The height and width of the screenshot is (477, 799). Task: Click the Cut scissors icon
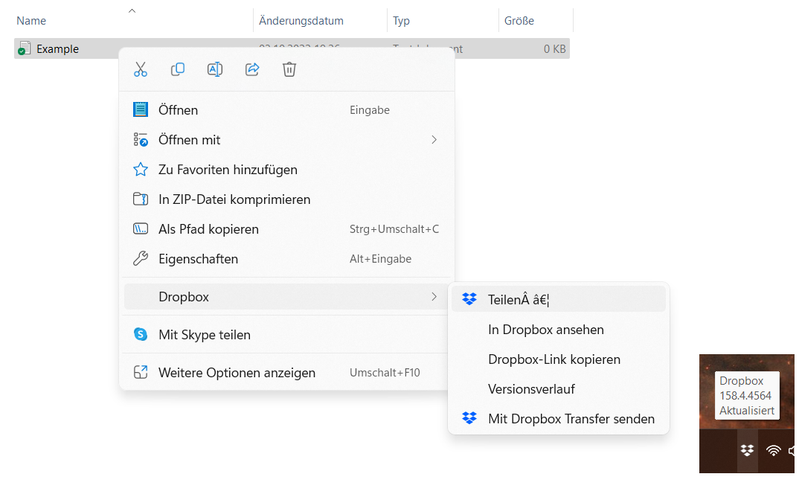[141, 69]
